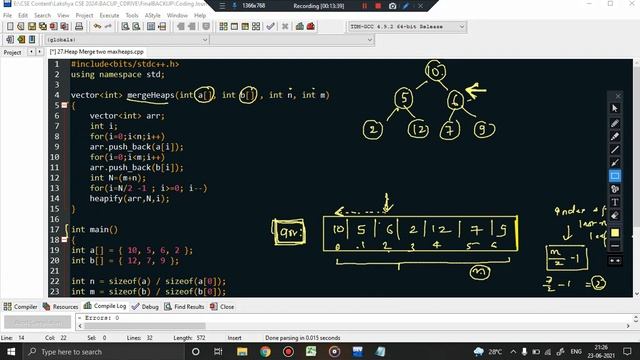Click the 'Type here to search' taskbar box
The height and width of the screenshot is (360, 640).
click(103, 351)
